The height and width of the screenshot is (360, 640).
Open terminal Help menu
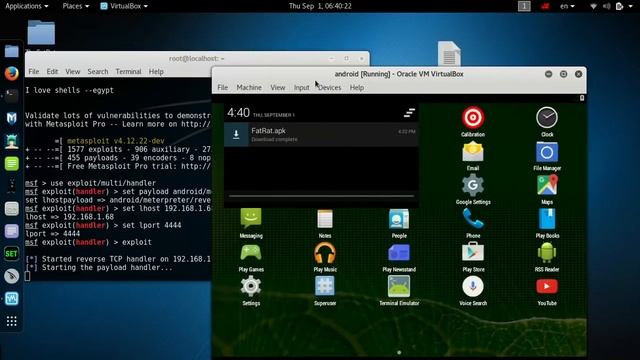point(156,71)
